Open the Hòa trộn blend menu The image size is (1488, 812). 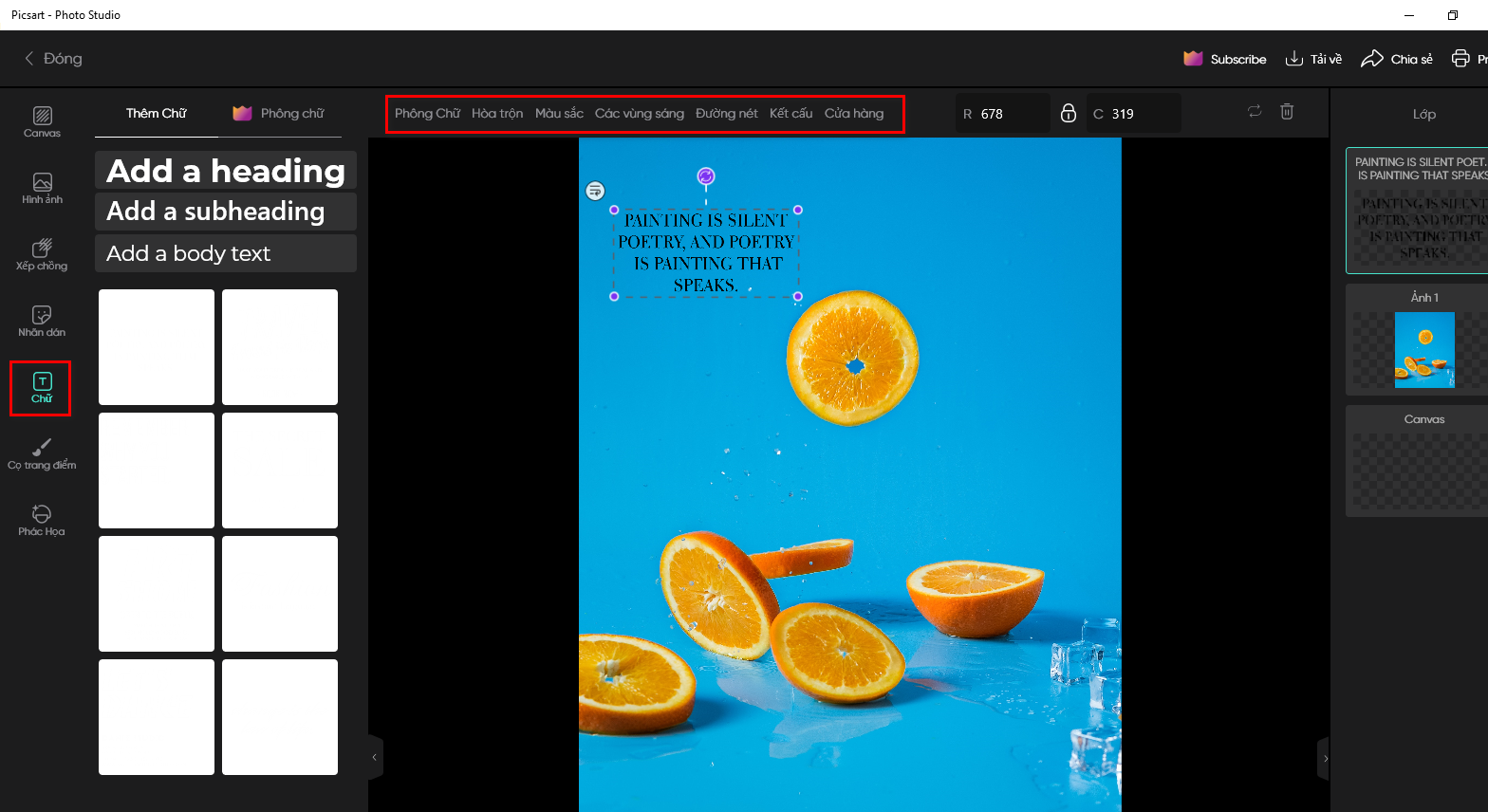497,113
